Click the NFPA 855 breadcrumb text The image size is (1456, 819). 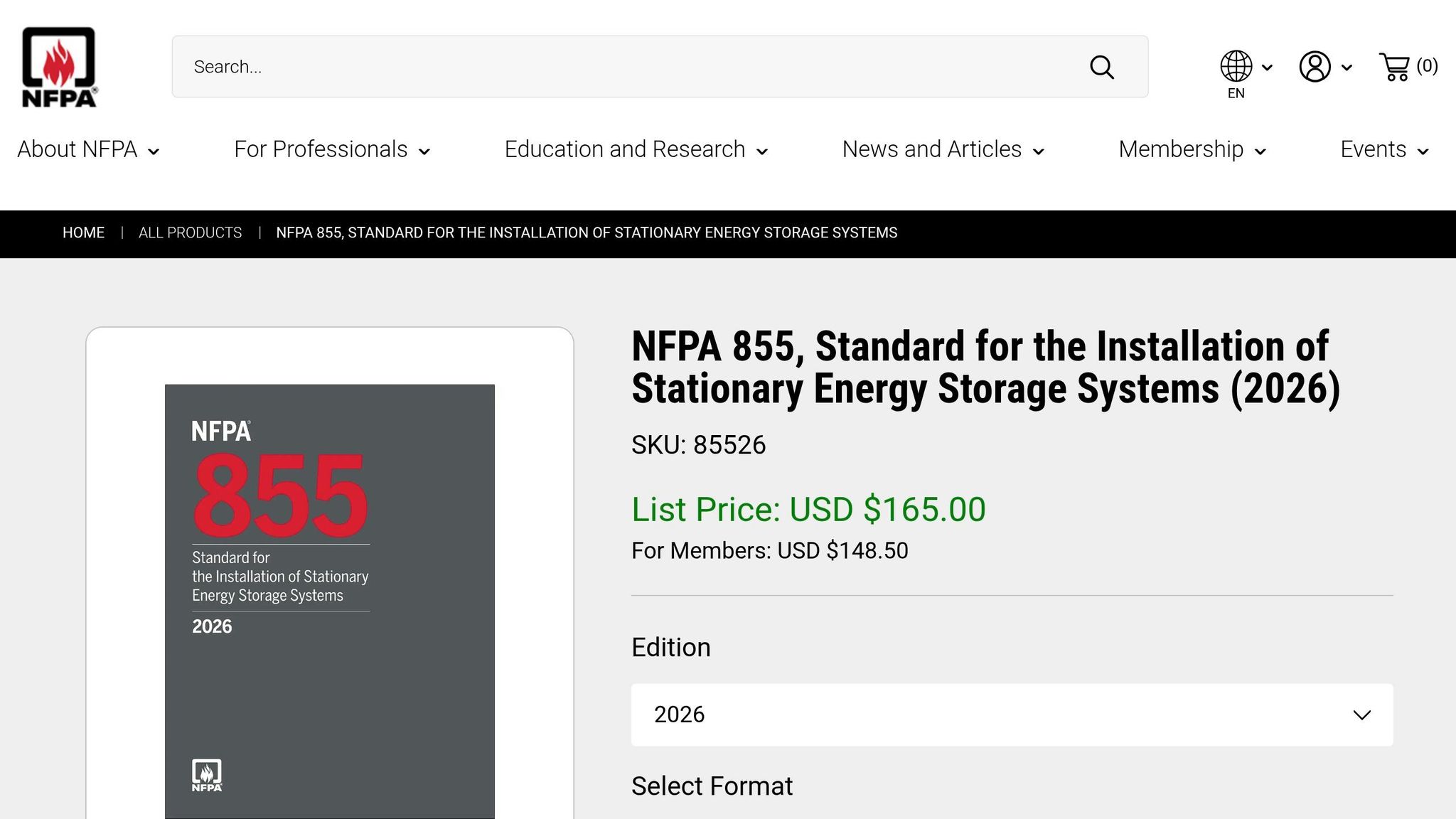[587, 232]
